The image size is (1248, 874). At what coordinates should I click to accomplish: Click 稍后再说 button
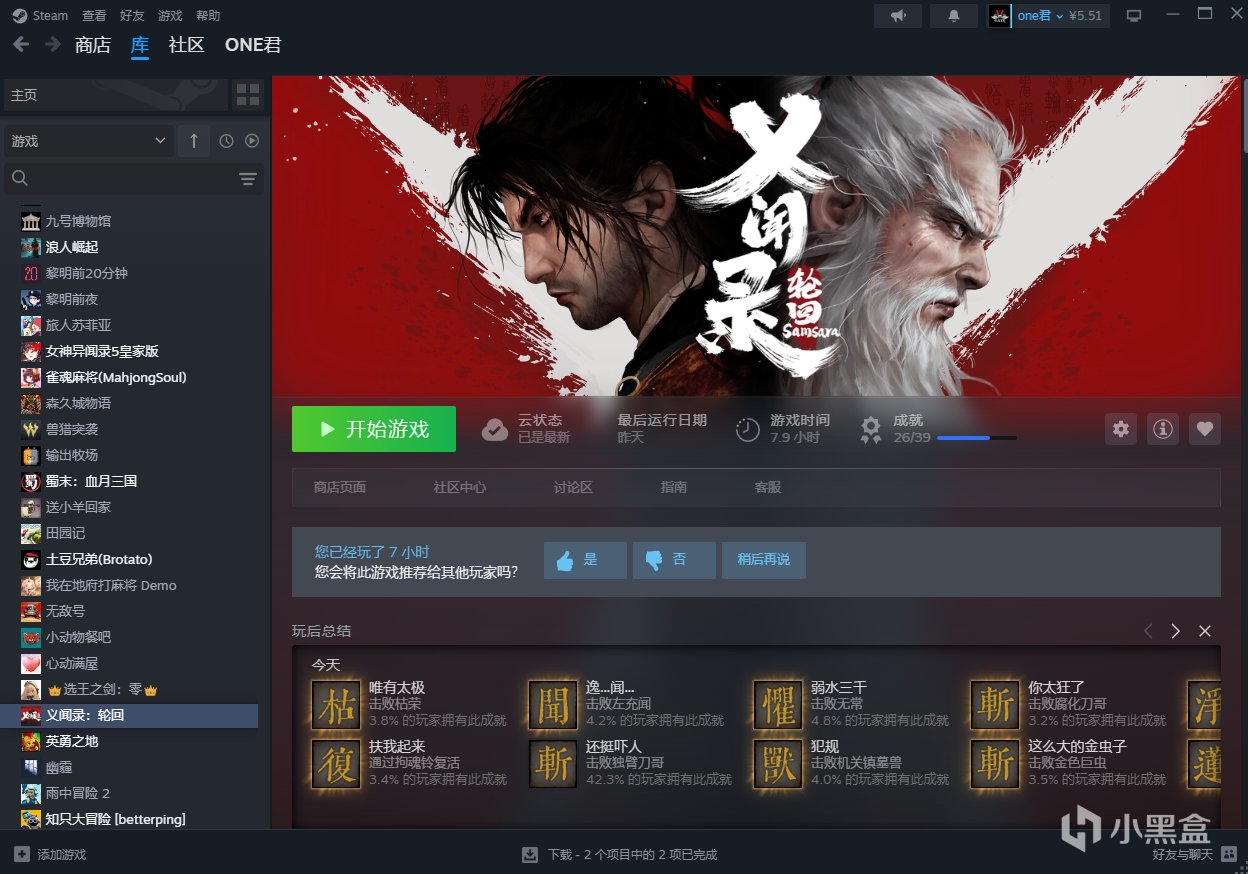(x=763, y=560)
